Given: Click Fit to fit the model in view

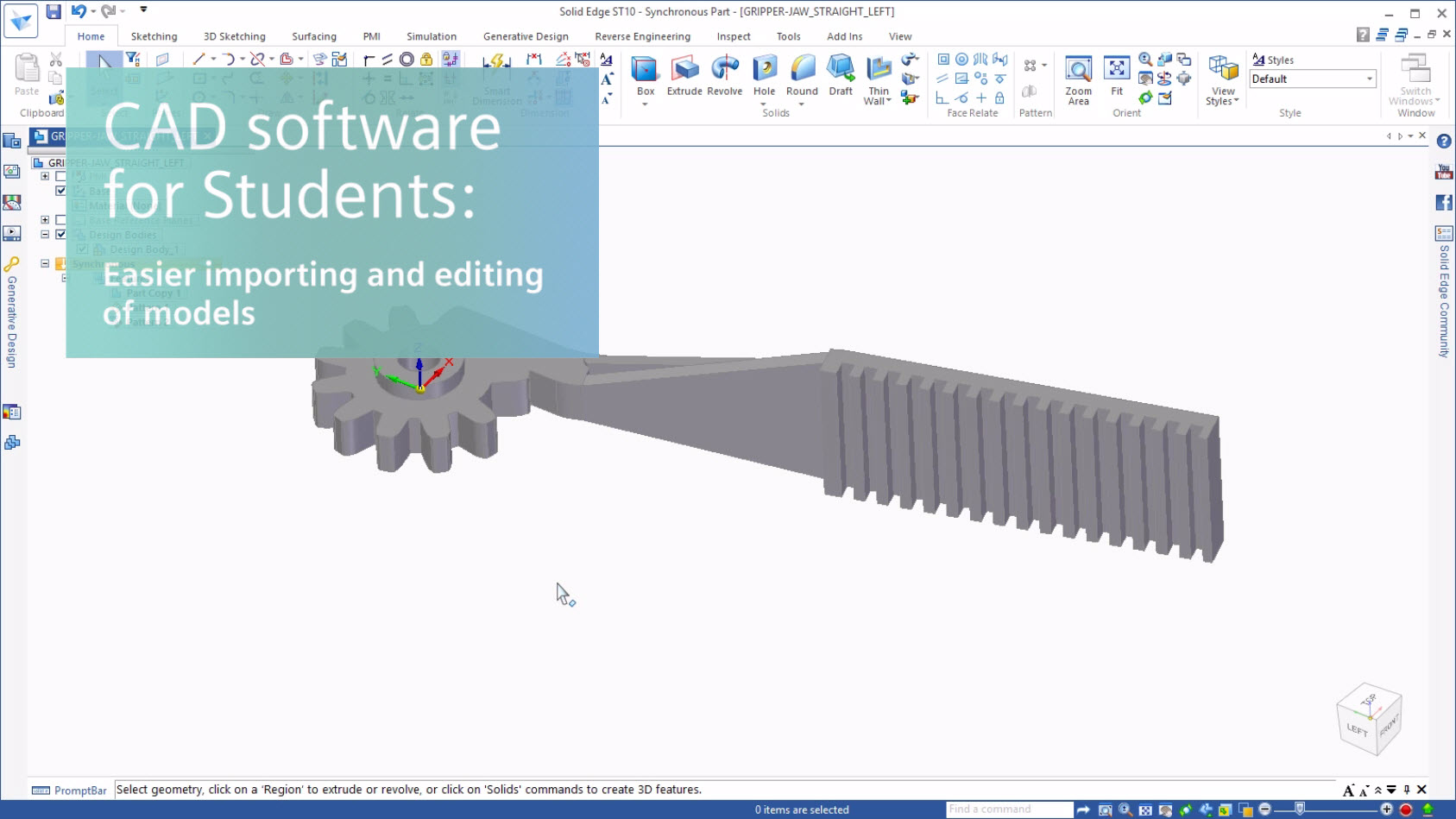Looking at the screenshot, I should (1116, 78).
